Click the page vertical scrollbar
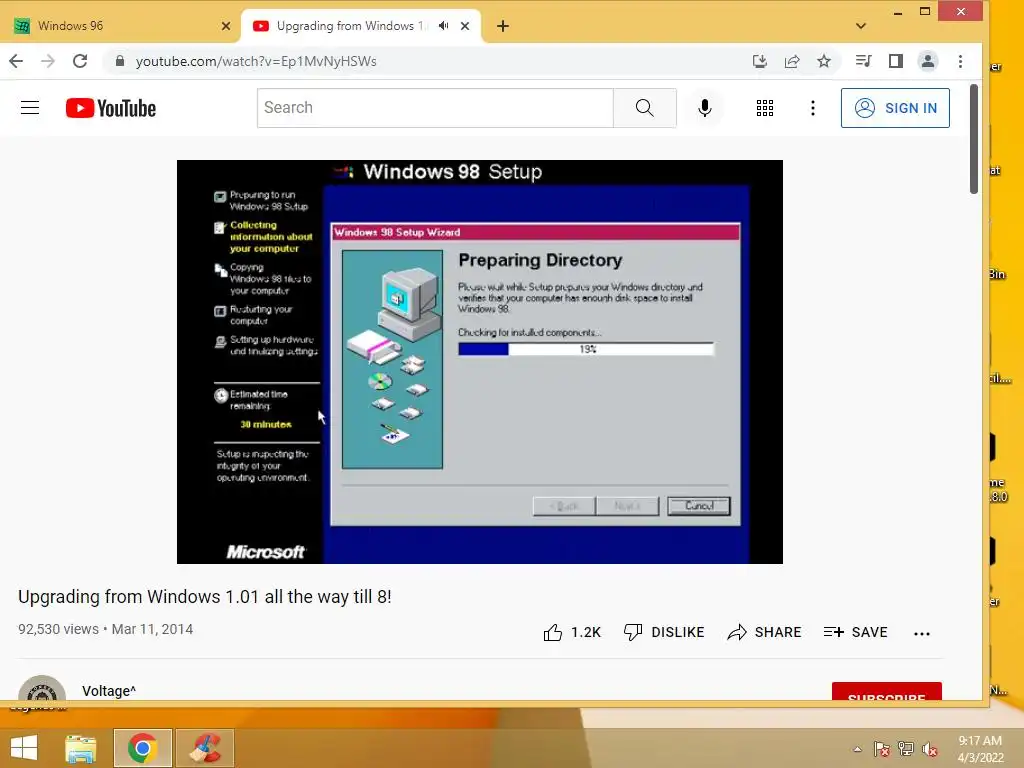This screenshot has width=1024, height=768. click(x=974, y=139)
